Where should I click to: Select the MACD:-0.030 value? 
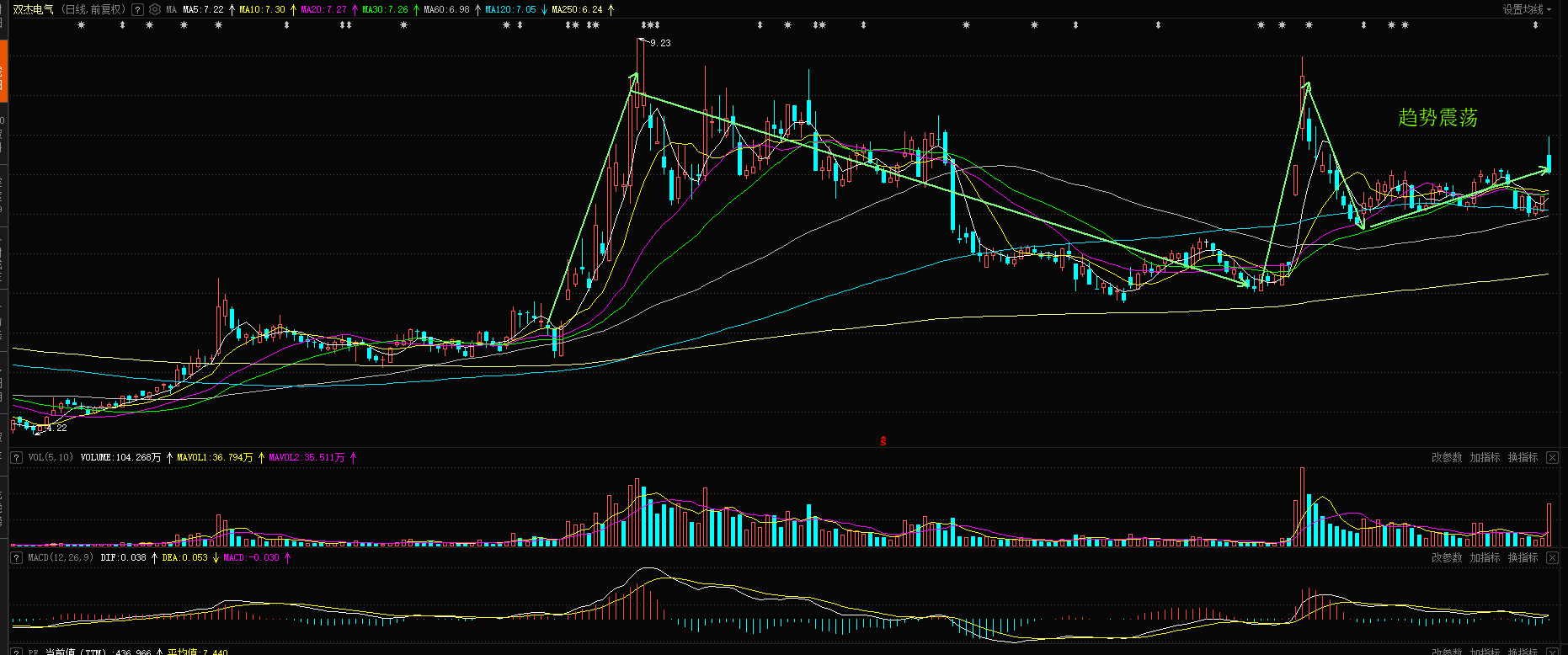tap(251, 558)
